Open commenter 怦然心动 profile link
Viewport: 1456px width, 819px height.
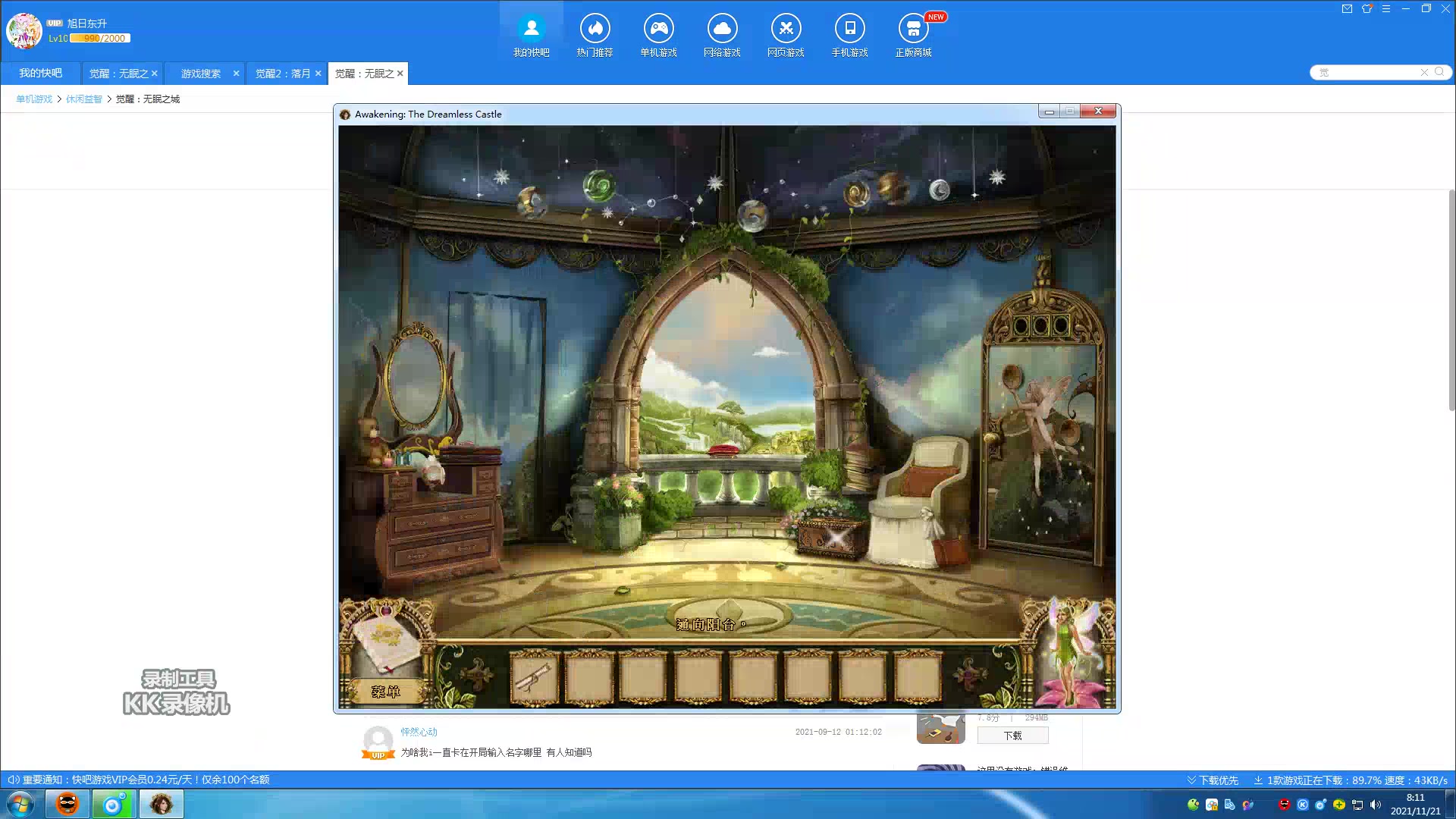pos(419,732)
